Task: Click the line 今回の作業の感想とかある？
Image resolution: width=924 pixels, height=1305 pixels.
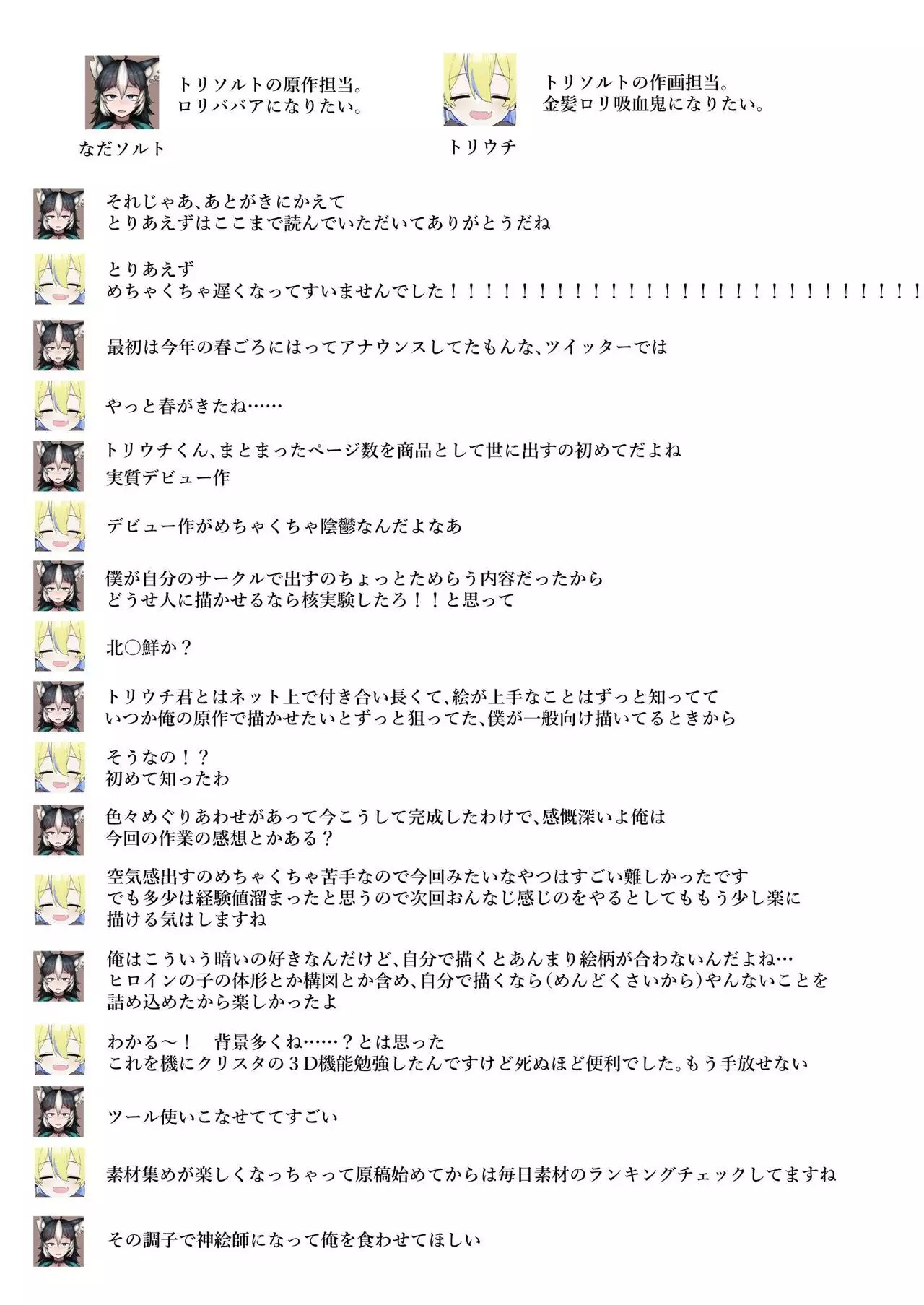Action: [220, 838]
